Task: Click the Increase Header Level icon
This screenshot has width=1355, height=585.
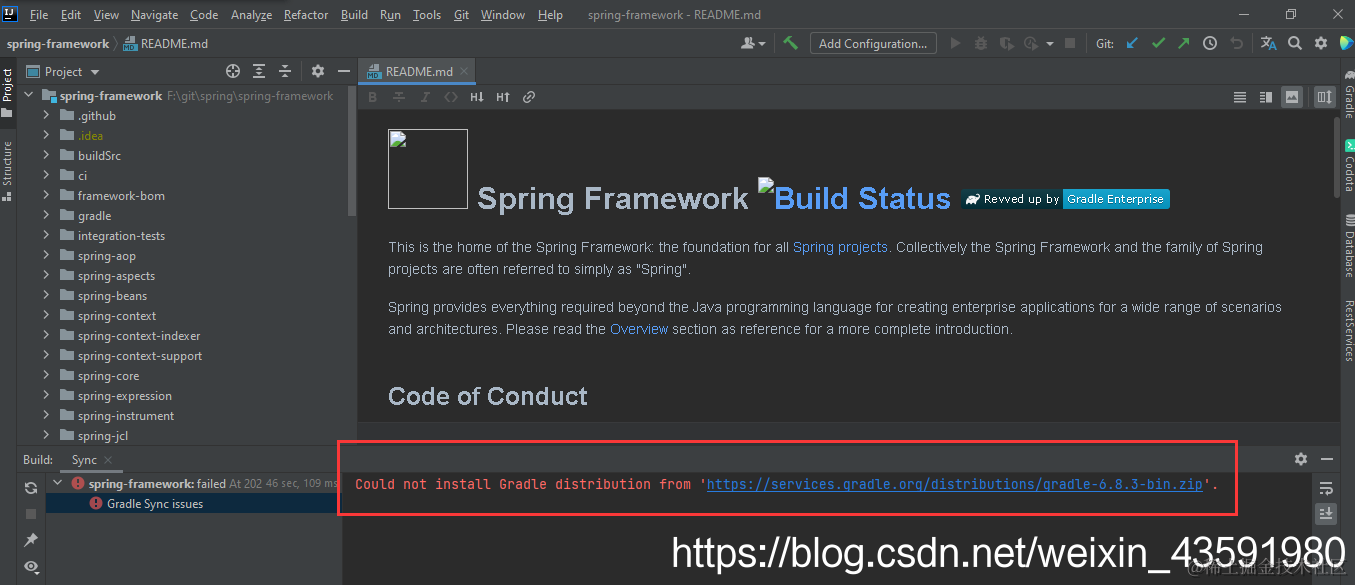Action: click(x=503, y=97)
